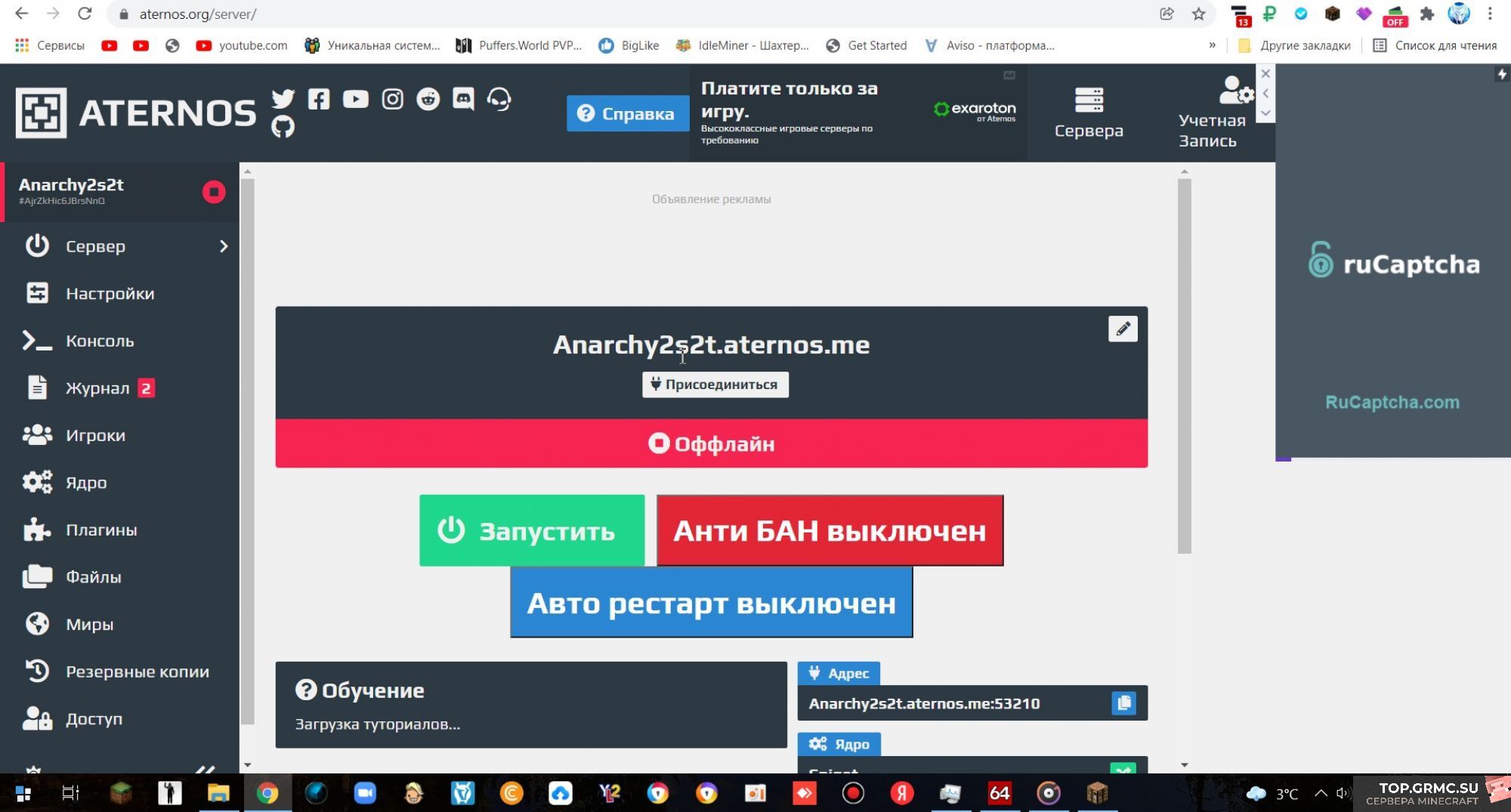Open the Aternos Reddit icon

pyautogui.click(x=428, y=99)
